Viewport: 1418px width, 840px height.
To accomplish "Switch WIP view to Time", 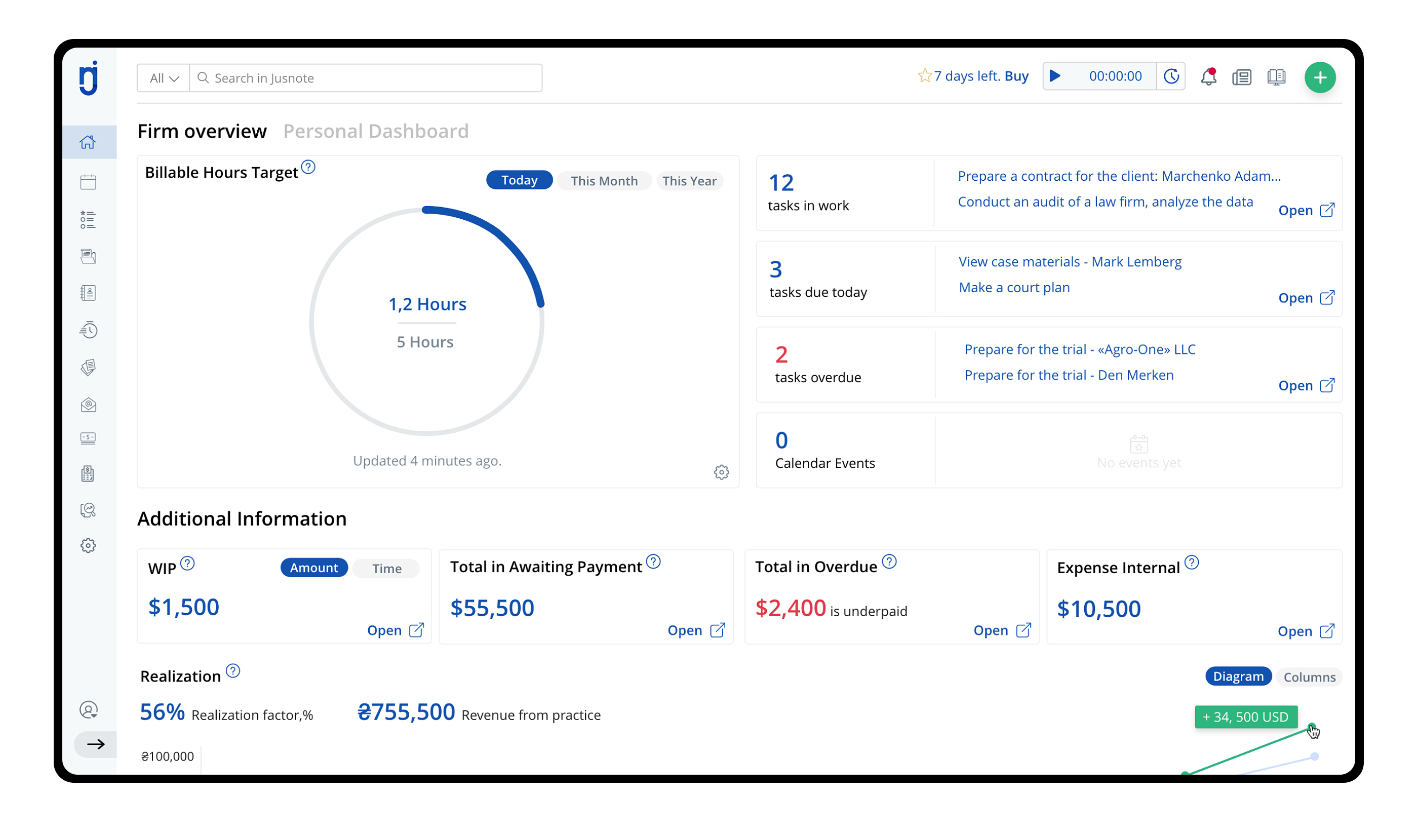I will [x=386, y=568].
